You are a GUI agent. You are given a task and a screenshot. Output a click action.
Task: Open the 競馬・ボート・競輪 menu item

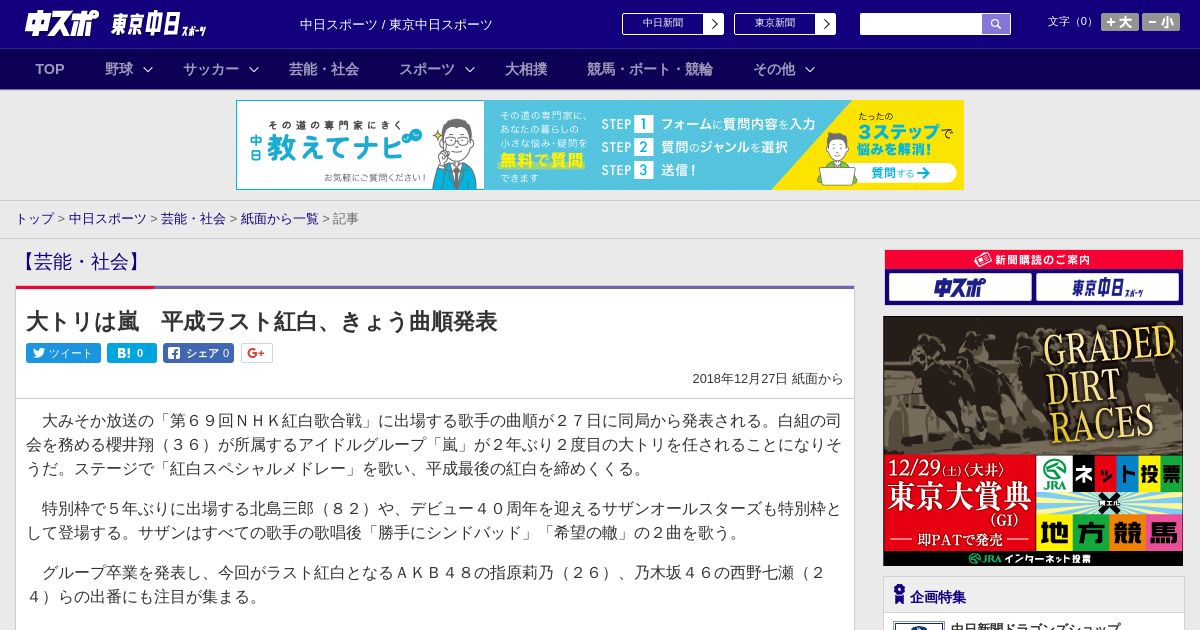coord(650,69)
